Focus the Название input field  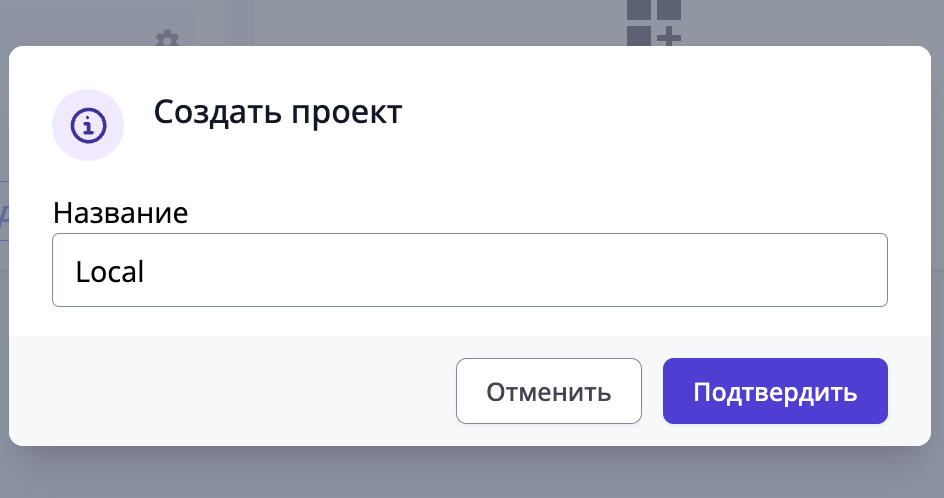pos(470,270)
